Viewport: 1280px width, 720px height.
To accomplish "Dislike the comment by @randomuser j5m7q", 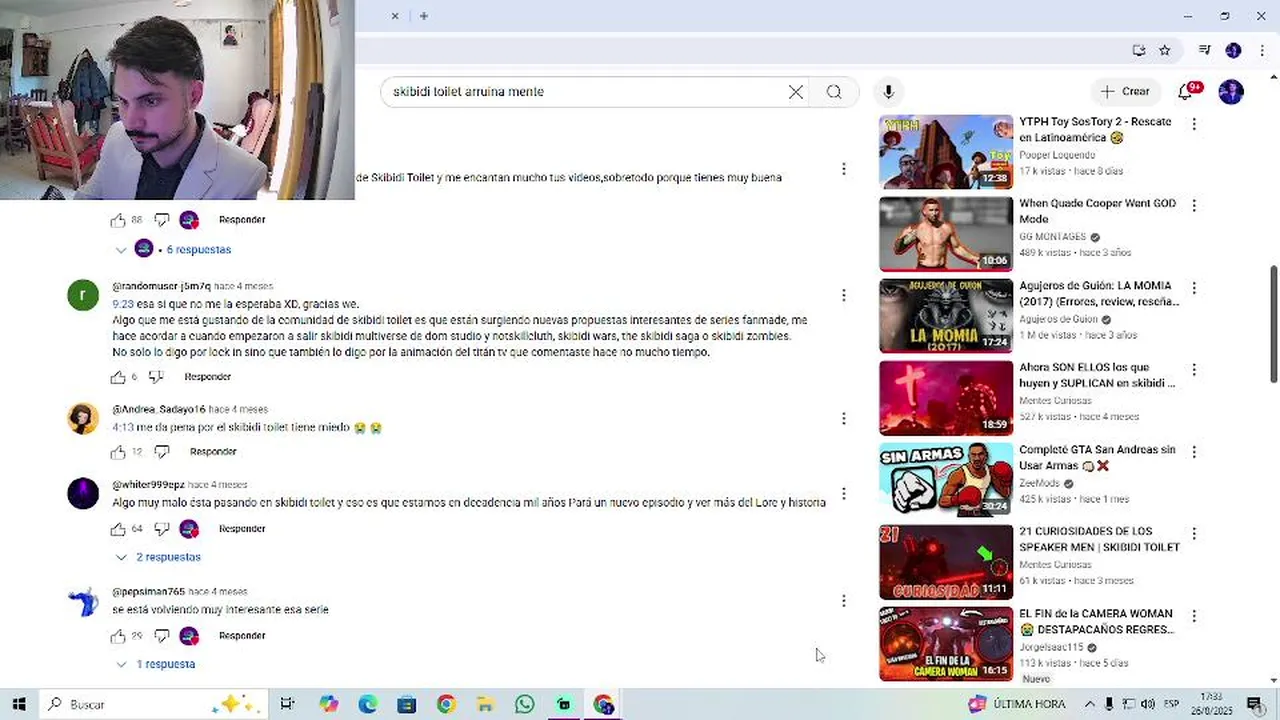I will [x=156, y=377].
